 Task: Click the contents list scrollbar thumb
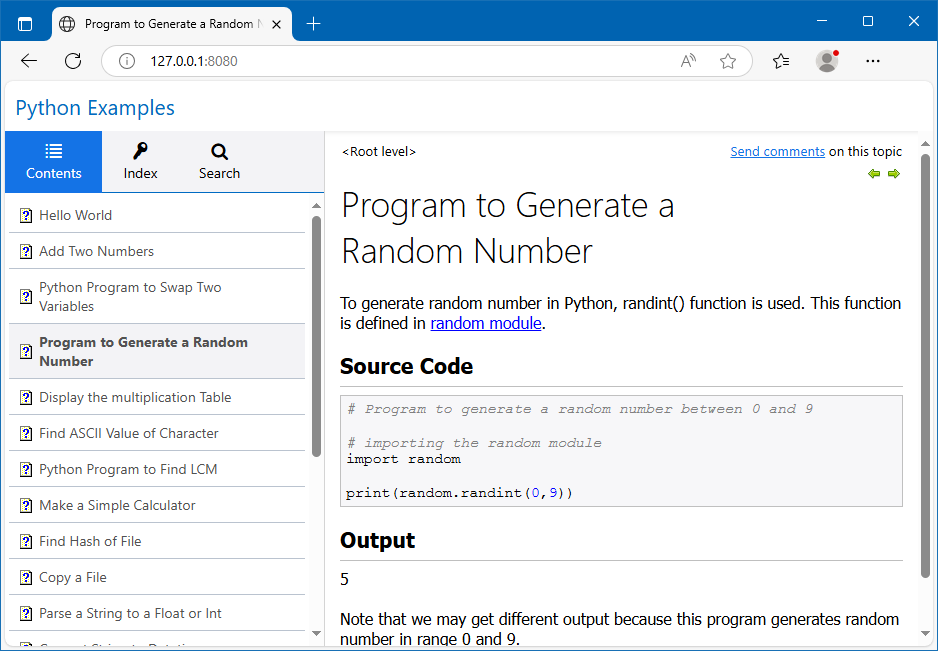pos(316,336)
